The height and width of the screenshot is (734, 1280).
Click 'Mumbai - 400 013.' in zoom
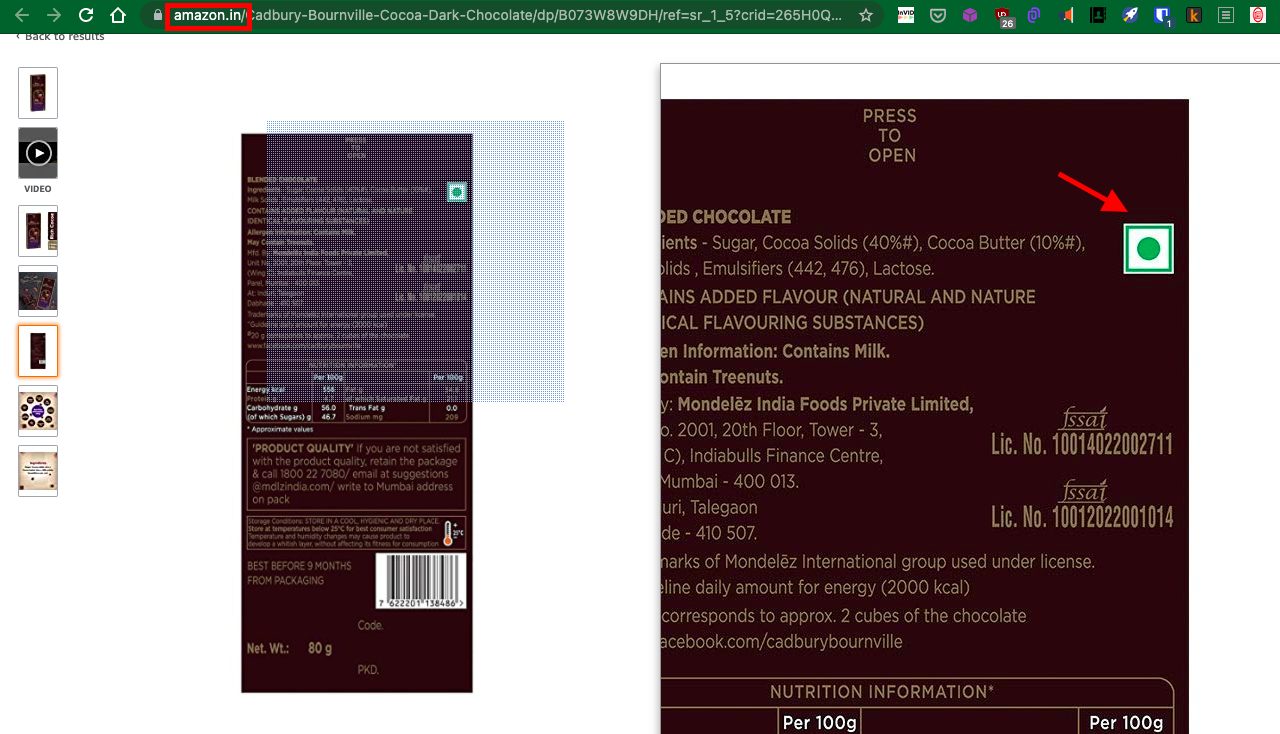click(x=730, y=482)
